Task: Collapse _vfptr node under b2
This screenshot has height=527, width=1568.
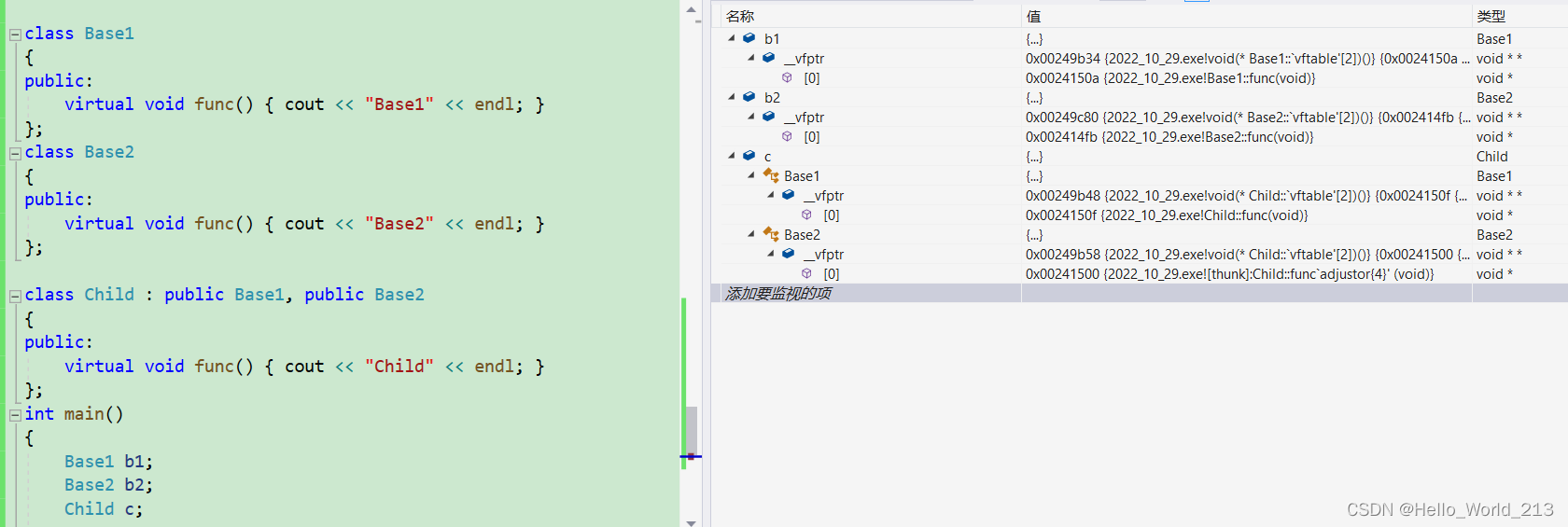Action: pyautogui.click(x=751, y=117)
